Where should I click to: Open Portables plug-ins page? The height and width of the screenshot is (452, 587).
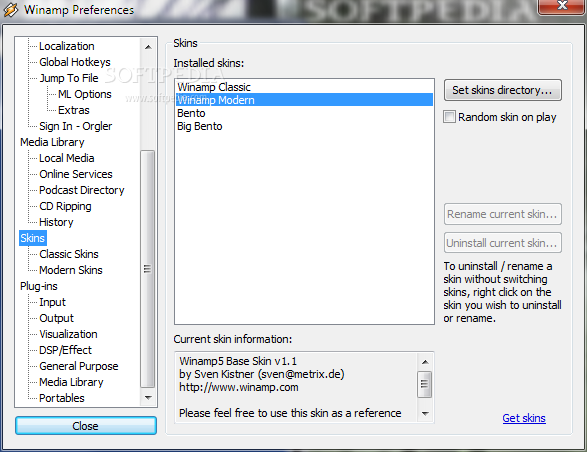tap(62, 398)
